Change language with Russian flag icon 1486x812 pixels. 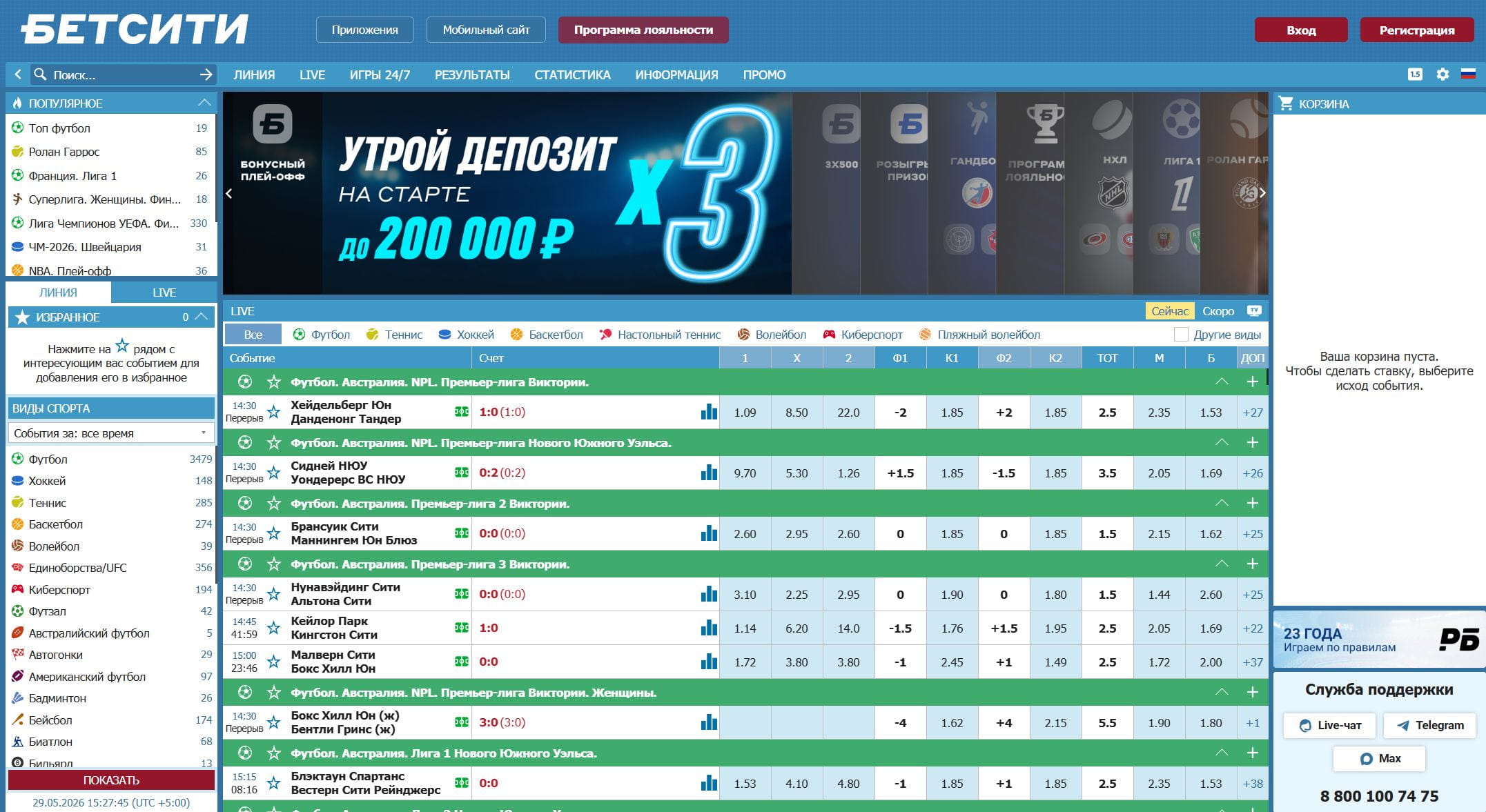[1468, 74]
